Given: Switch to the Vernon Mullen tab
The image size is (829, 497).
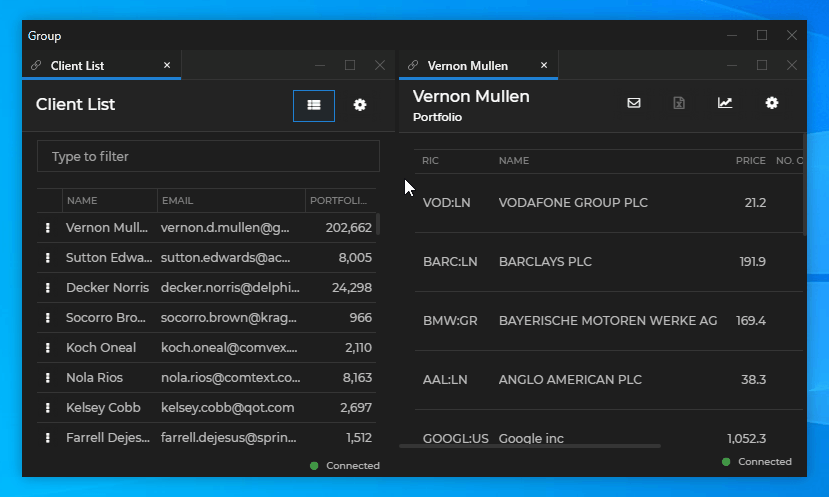Looking at the screenshot, I should pyautogui.click(x=478, y=66).
